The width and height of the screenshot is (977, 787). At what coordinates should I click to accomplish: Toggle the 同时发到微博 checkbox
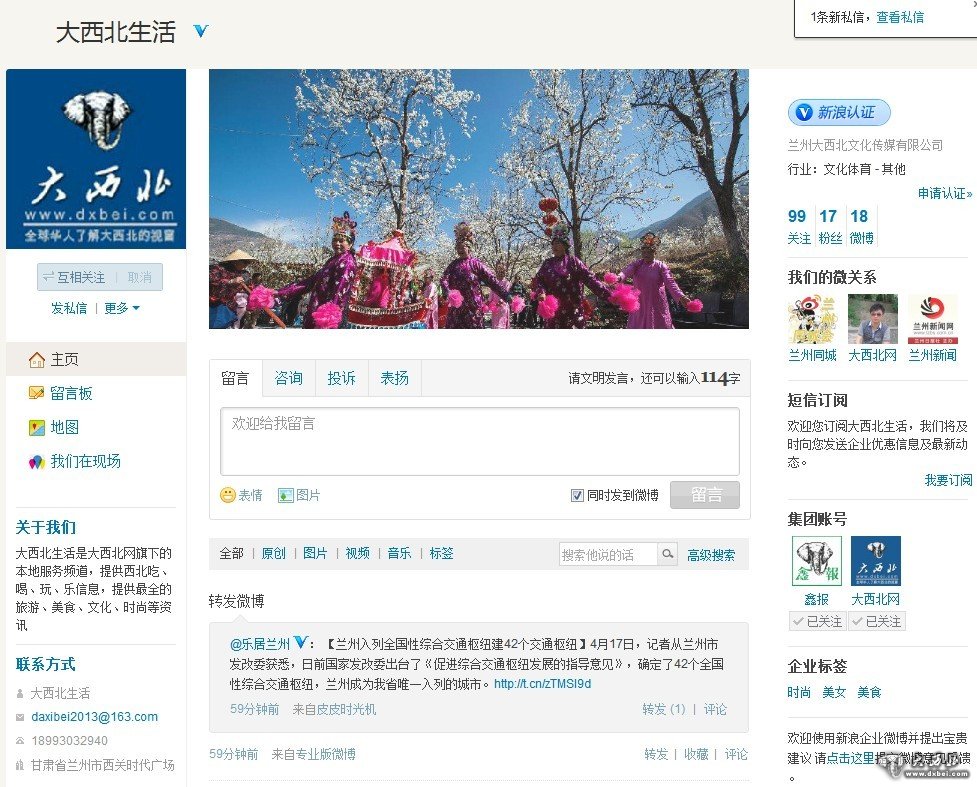[577, 495]
